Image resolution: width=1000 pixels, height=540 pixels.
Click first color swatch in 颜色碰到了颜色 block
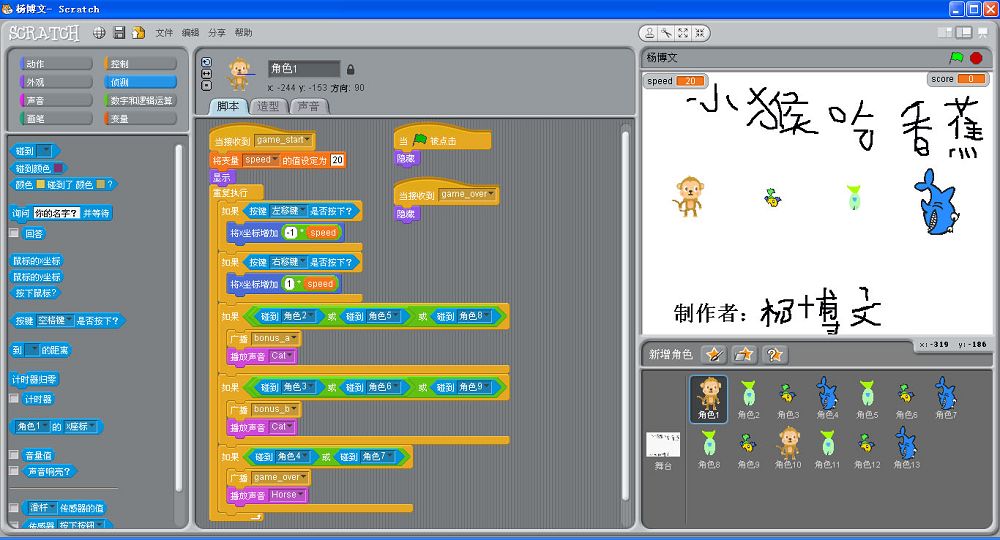tap(40, 185)
